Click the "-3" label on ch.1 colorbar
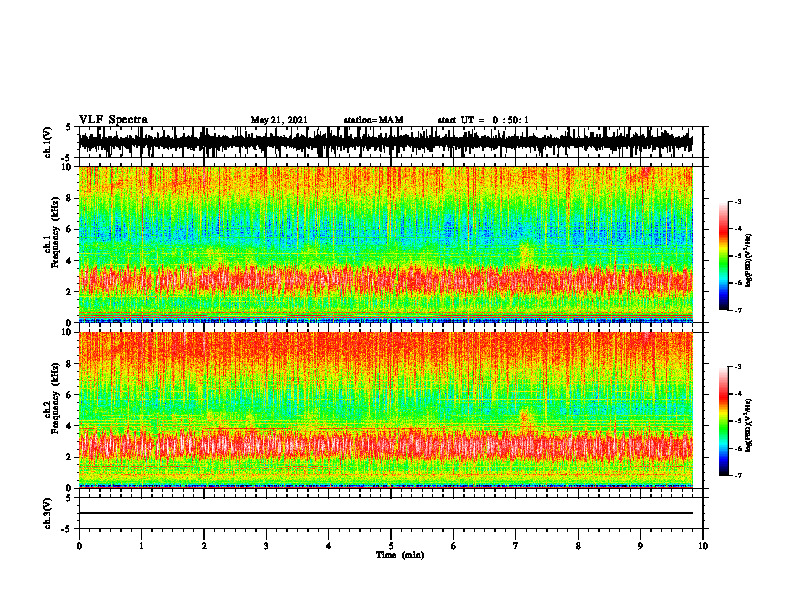The height and width of the screenshot is (612, 792). coord(738,201)
